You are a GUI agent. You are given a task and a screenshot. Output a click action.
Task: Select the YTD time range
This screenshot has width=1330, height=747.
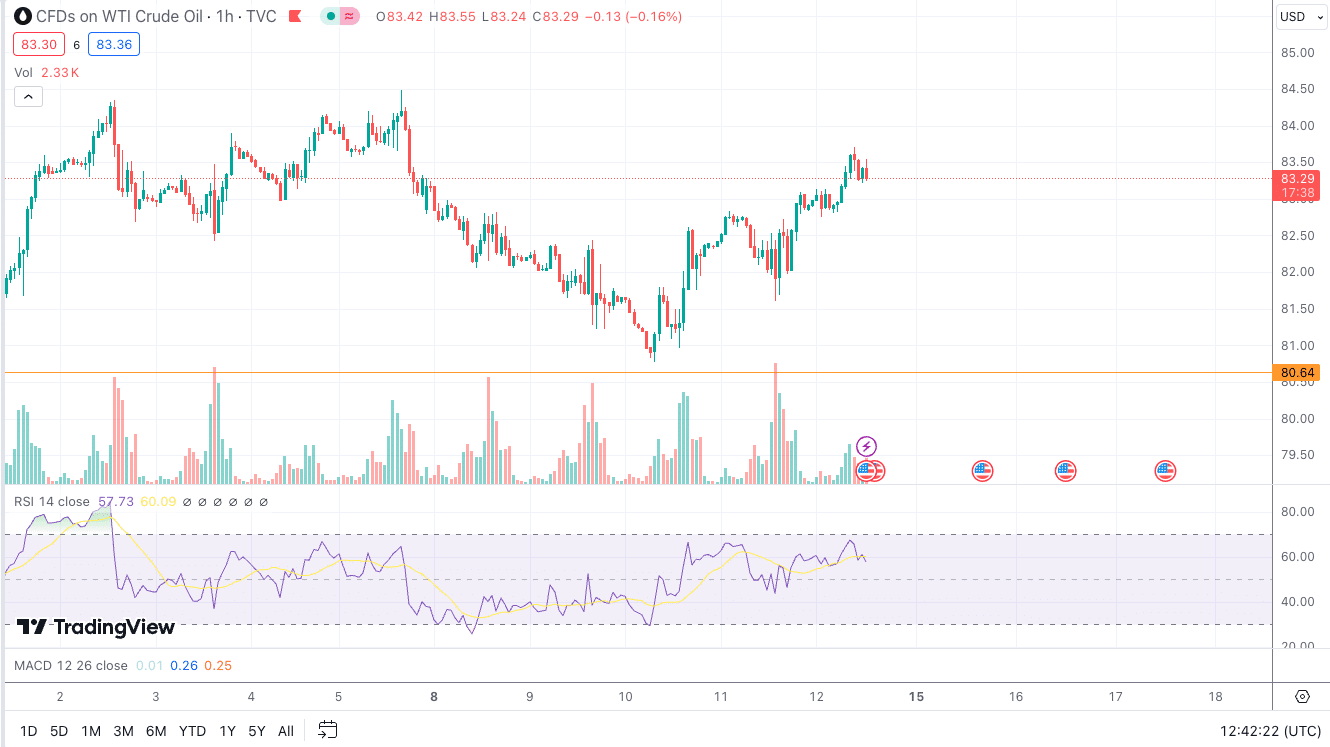(193, 731)
